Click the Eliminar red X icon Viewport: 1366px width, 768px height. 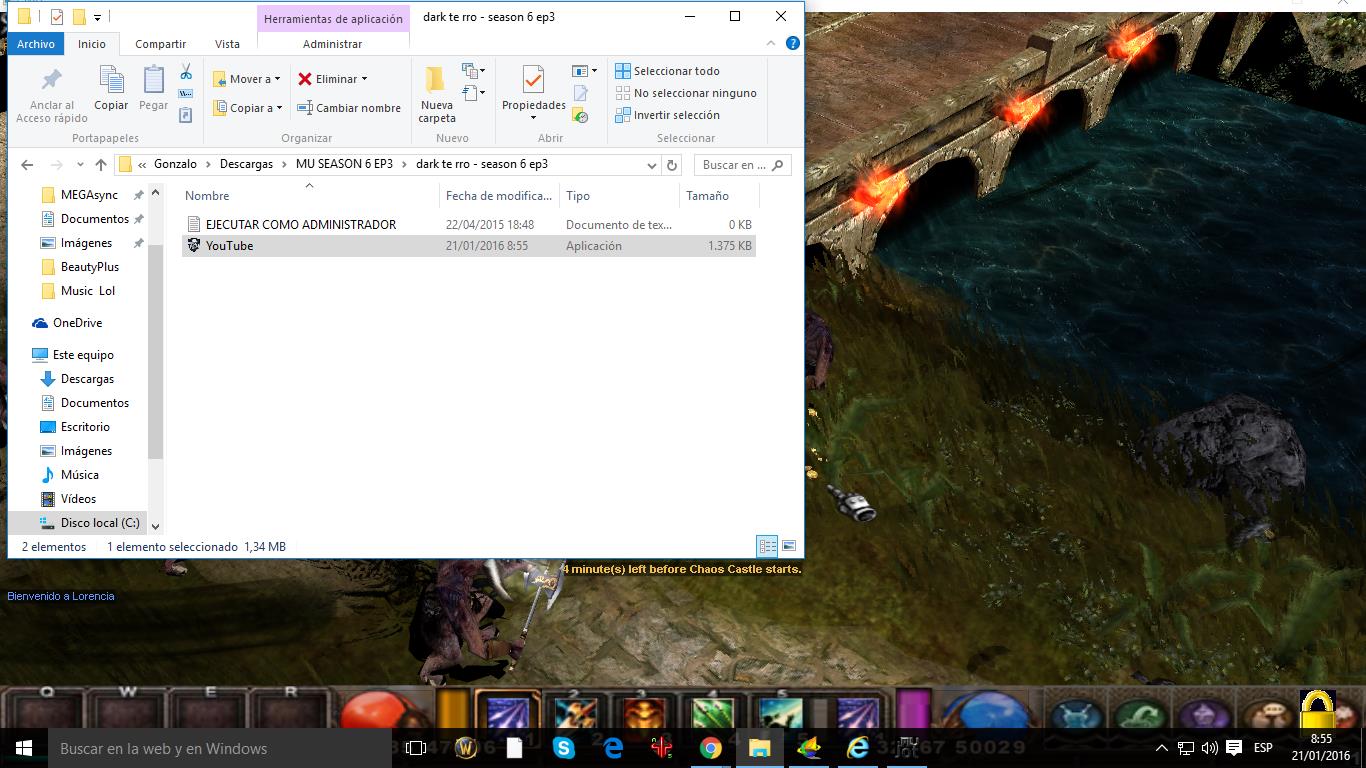click(x=305, y=79)
